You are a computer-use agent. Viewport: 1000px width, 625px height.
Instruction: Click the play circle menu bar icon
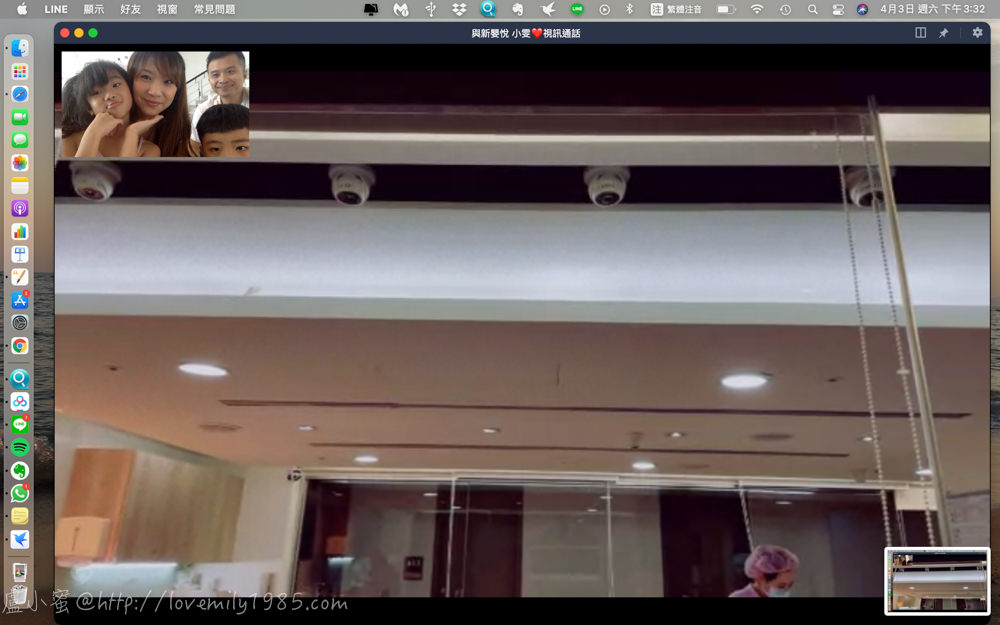pyautogui.click(x=605, y=10)
